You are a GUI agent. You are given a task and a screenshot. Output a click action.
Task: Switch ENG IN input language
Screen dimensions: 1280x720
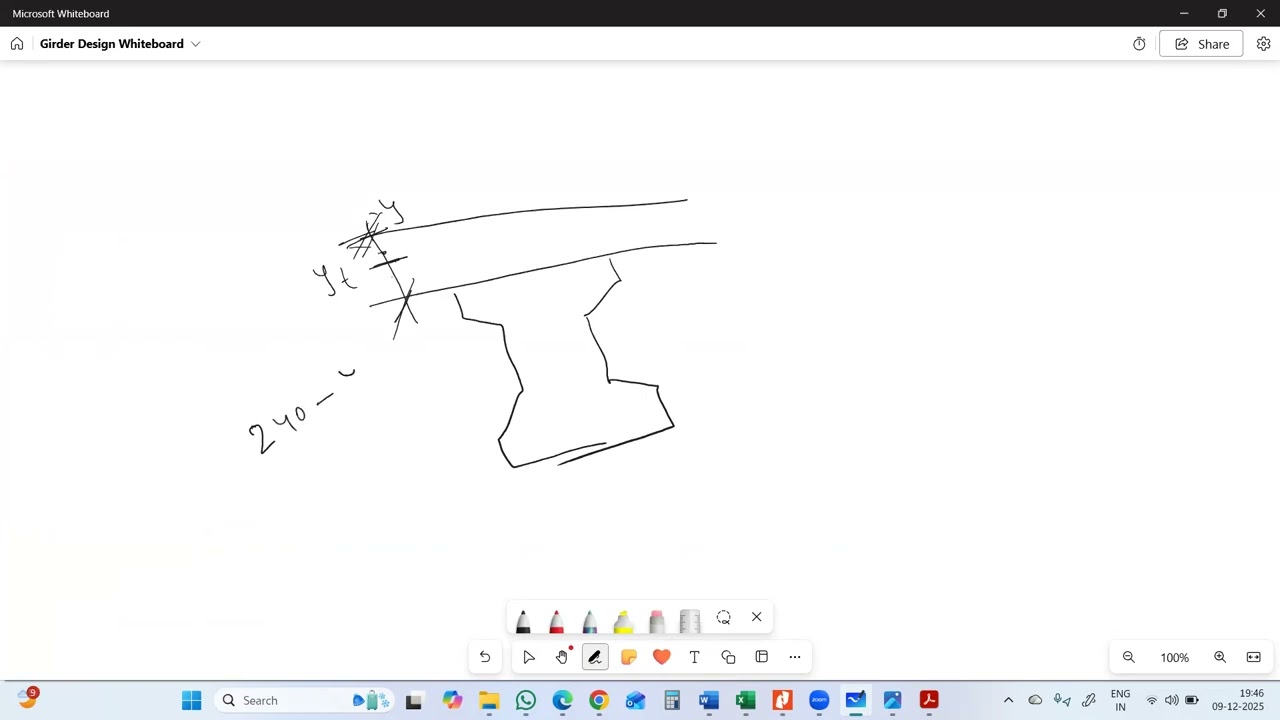point(1120,700)
